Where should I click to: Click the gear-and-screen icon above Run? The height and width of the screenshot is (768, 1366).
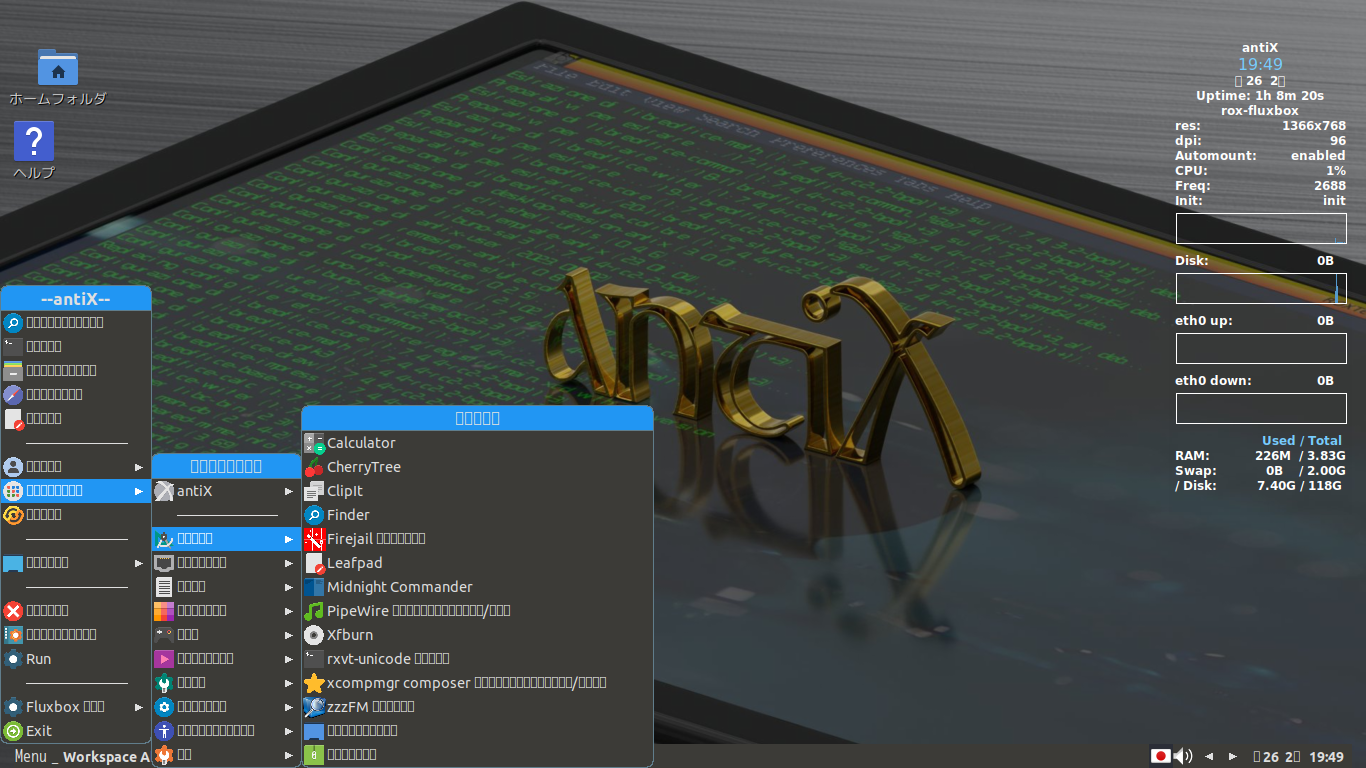coord(13,635)
